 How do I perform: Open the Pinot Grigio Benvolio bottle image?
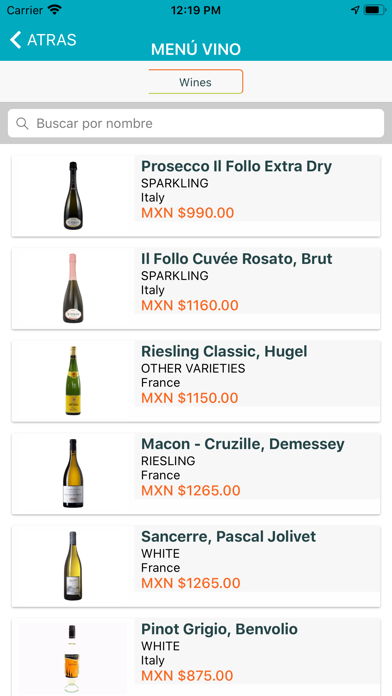pyautogui.click(x=73, y=658)
